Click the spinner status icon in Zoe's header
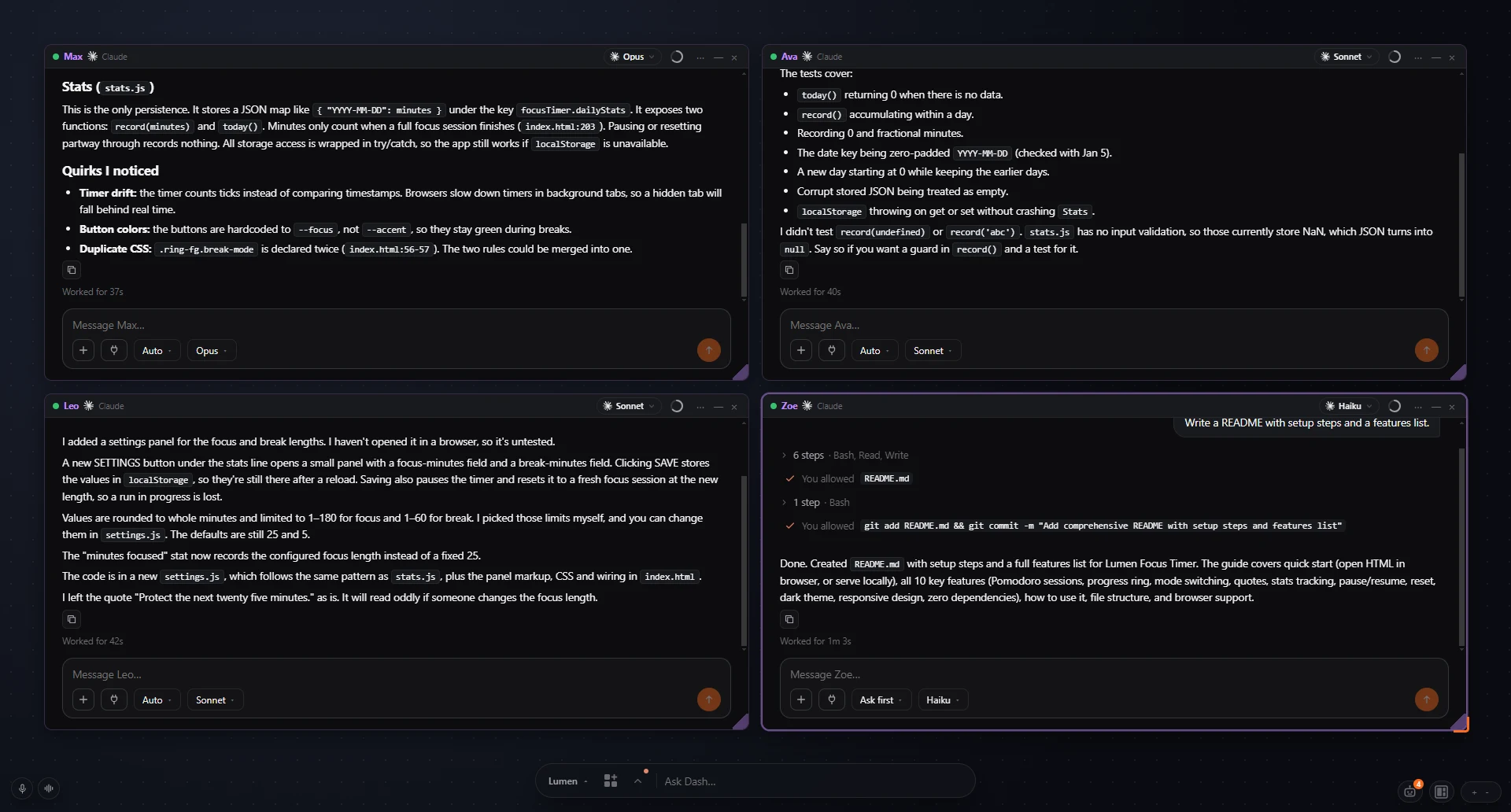Image resolution: width=1511 pixels, height=812 pixels. click(x=1395, y=406)
